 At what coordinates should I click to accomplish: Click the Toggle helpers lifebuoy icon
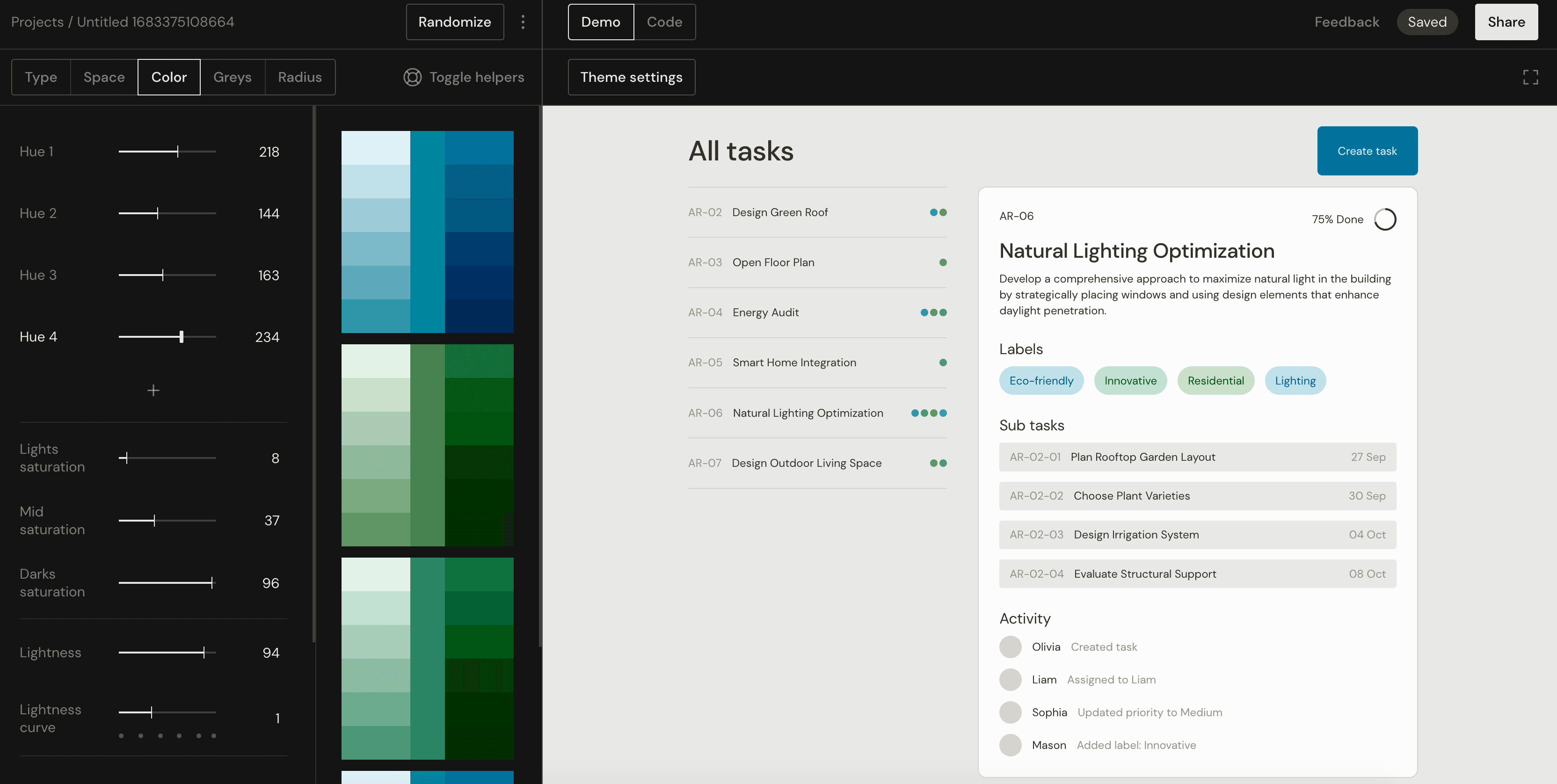click(x=412, y=77)
